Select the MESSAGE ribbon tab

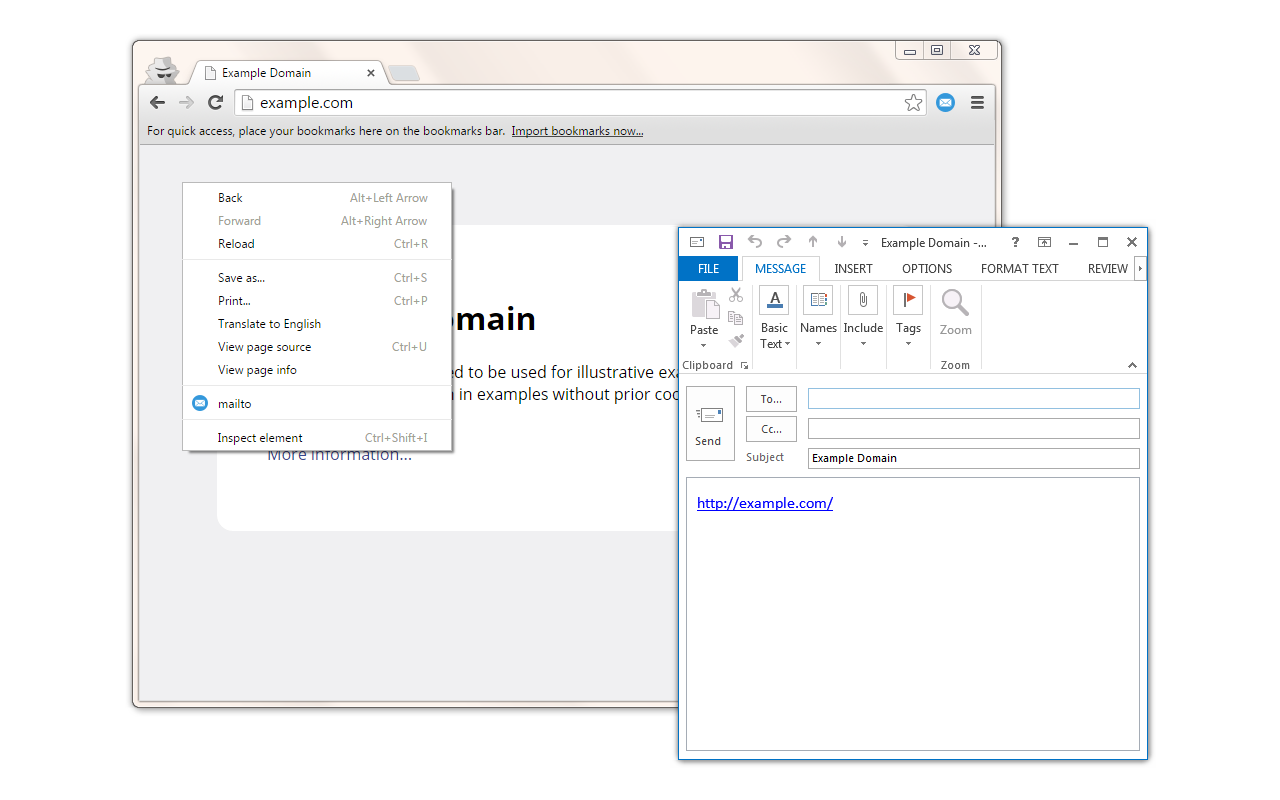[780, 268]
